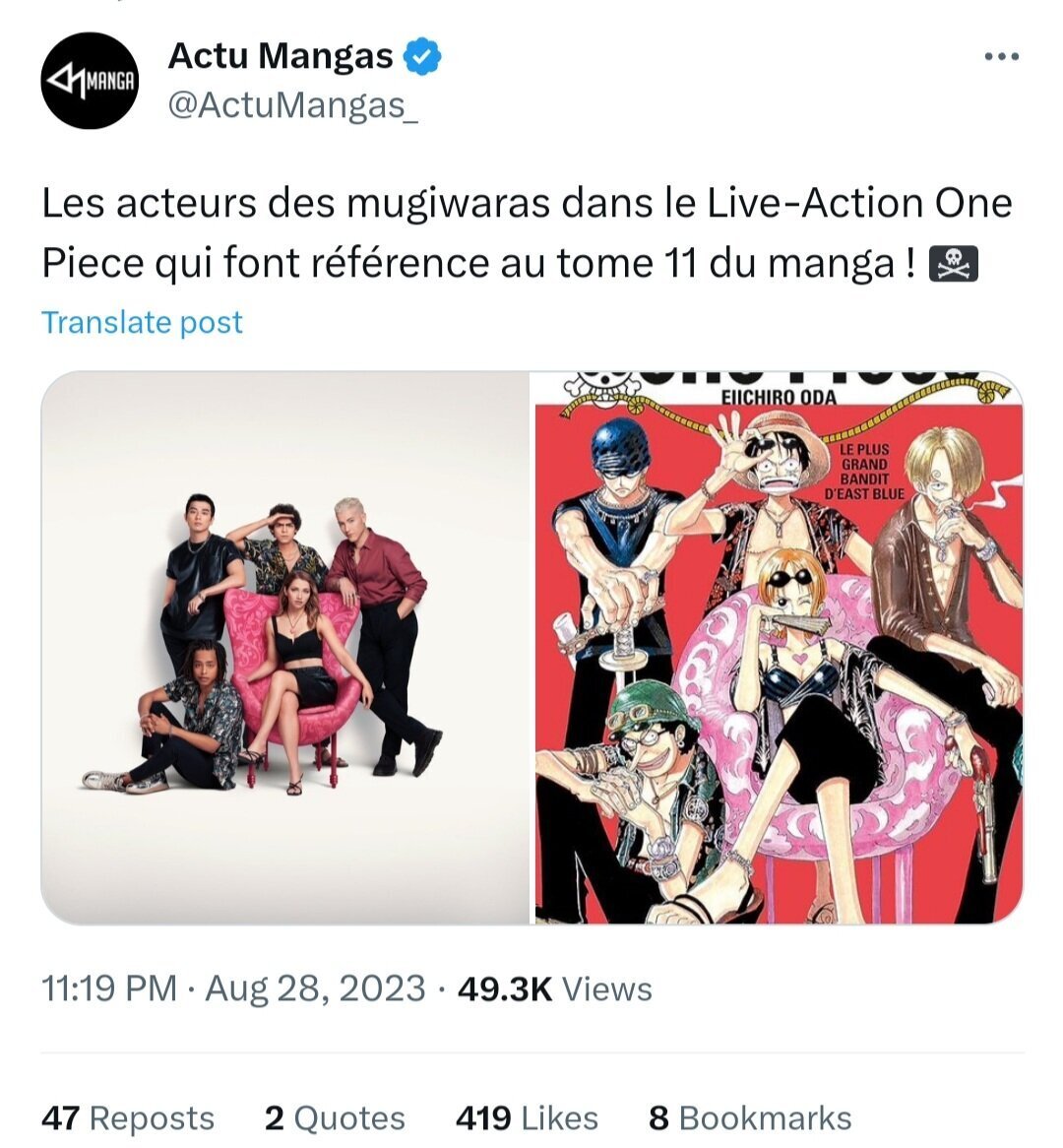The image size is (1063, 1148).
Task: Click the Translate post link
Action: (x=142, y=322)
